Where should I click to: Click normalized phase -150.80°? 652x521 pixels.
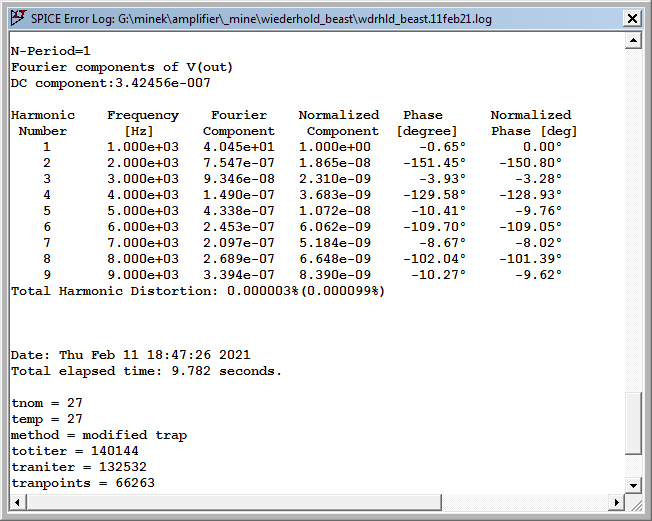(x=531, y=163)
